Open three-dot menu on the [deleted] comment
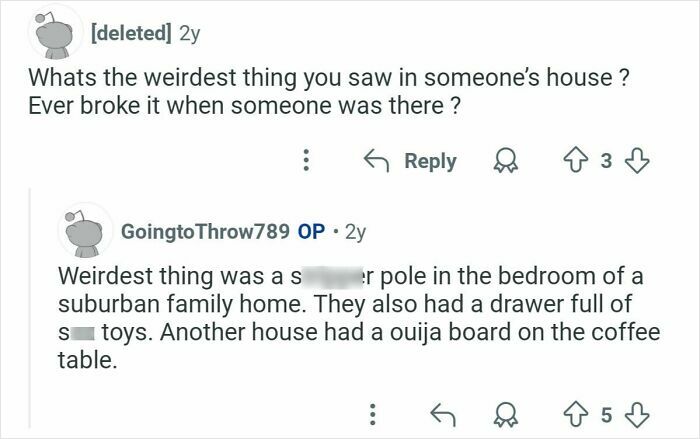Screen dimensions: 700x439 (308, 161)
